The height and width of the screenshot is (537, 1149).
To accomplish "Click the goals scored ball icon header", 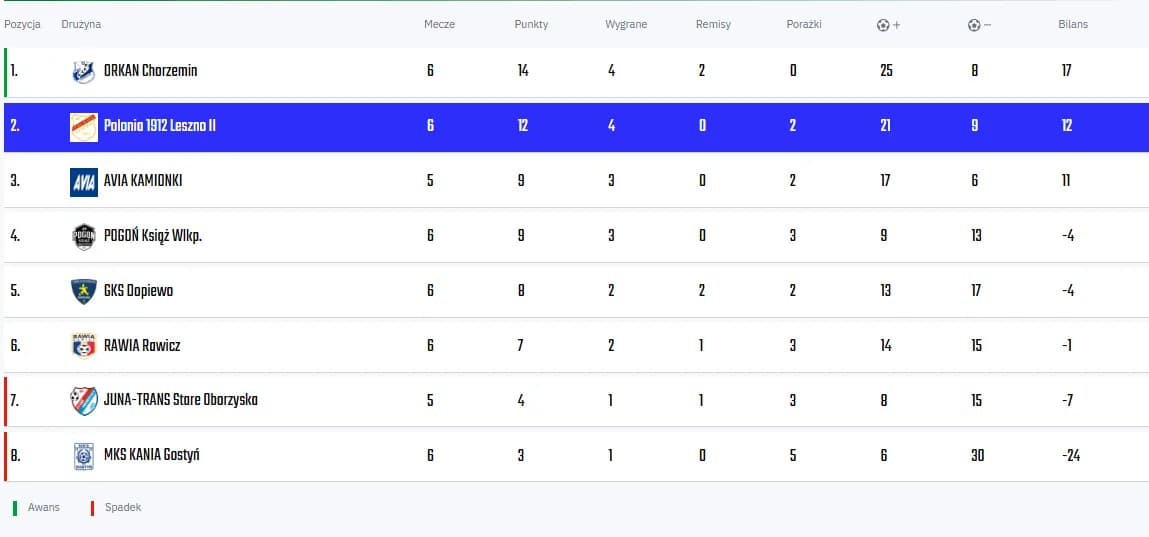I will 883,25.
